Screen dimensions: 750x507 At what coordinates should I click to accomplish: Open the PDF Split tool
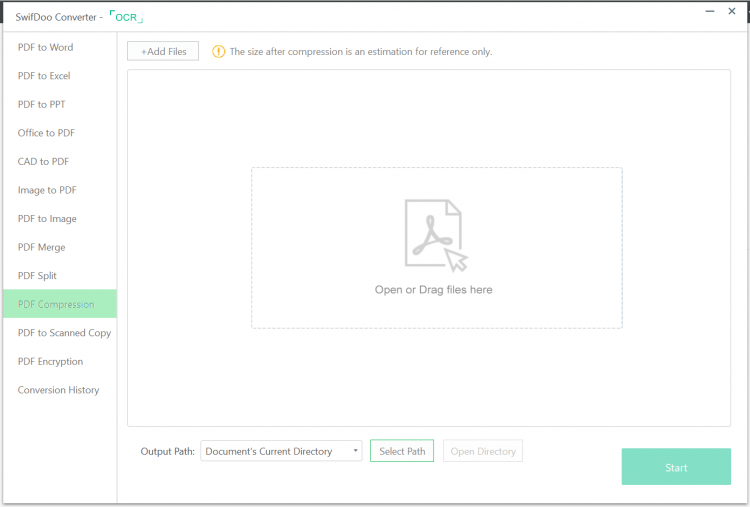point(60,276)
